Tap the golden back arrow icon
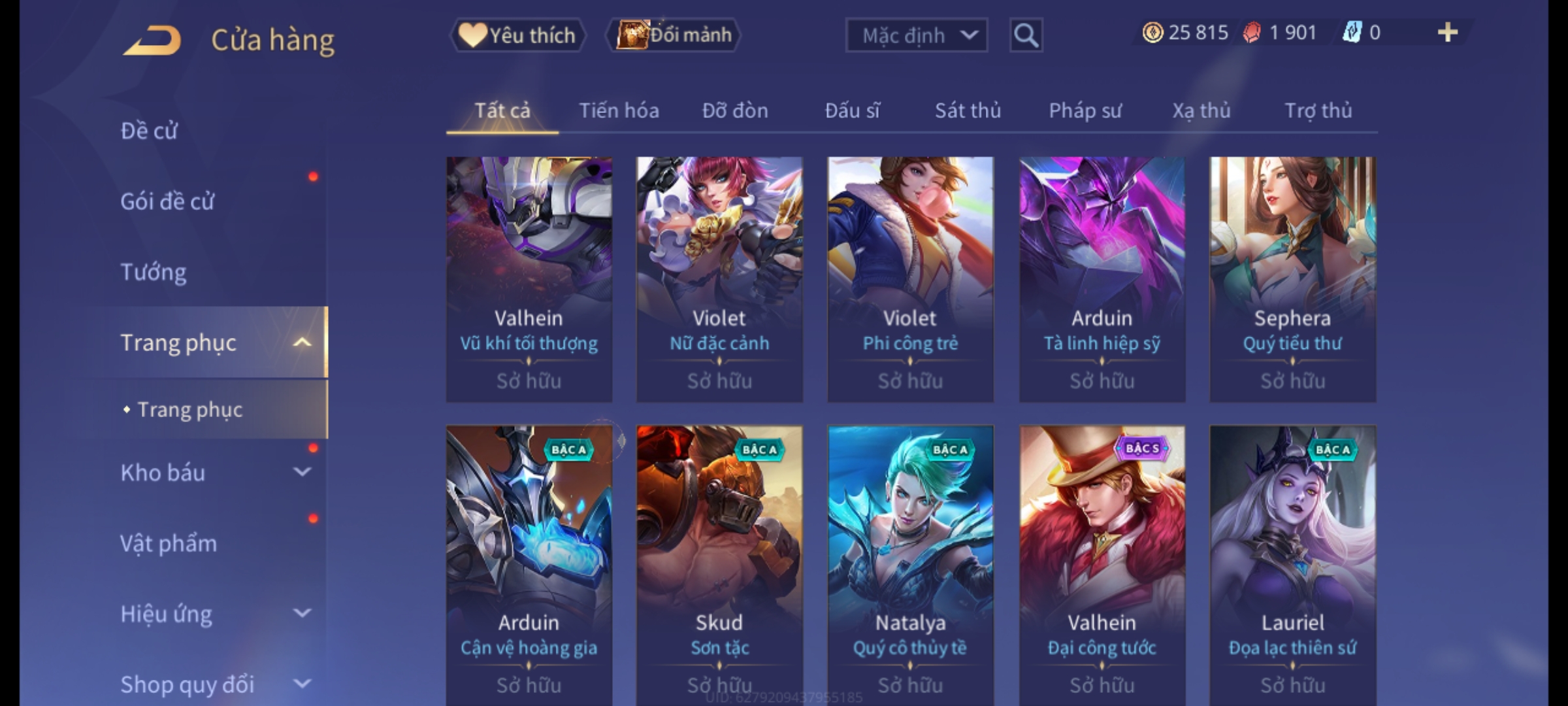 point(152,41)
